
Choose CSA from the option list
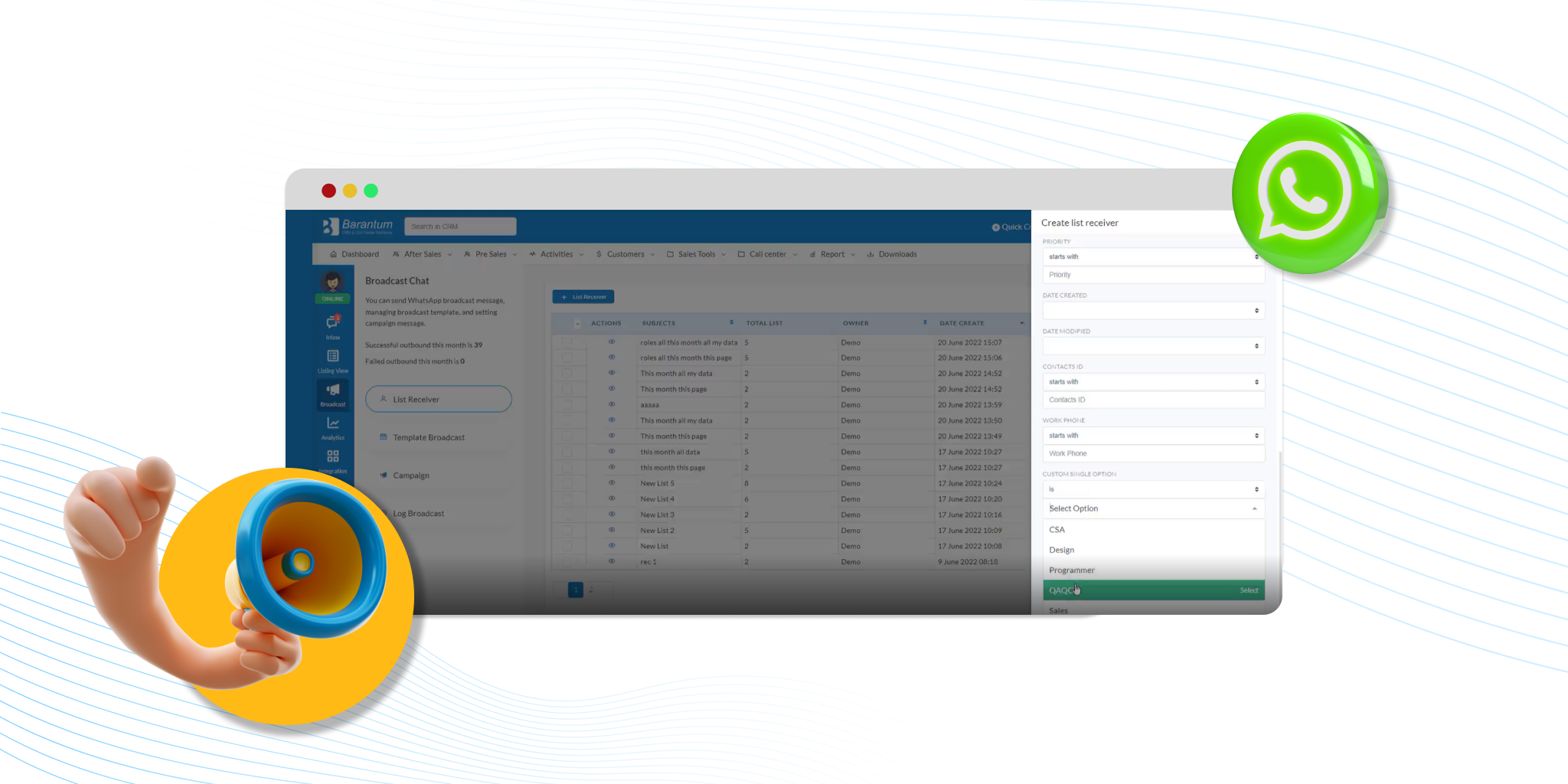(1153, 529)
